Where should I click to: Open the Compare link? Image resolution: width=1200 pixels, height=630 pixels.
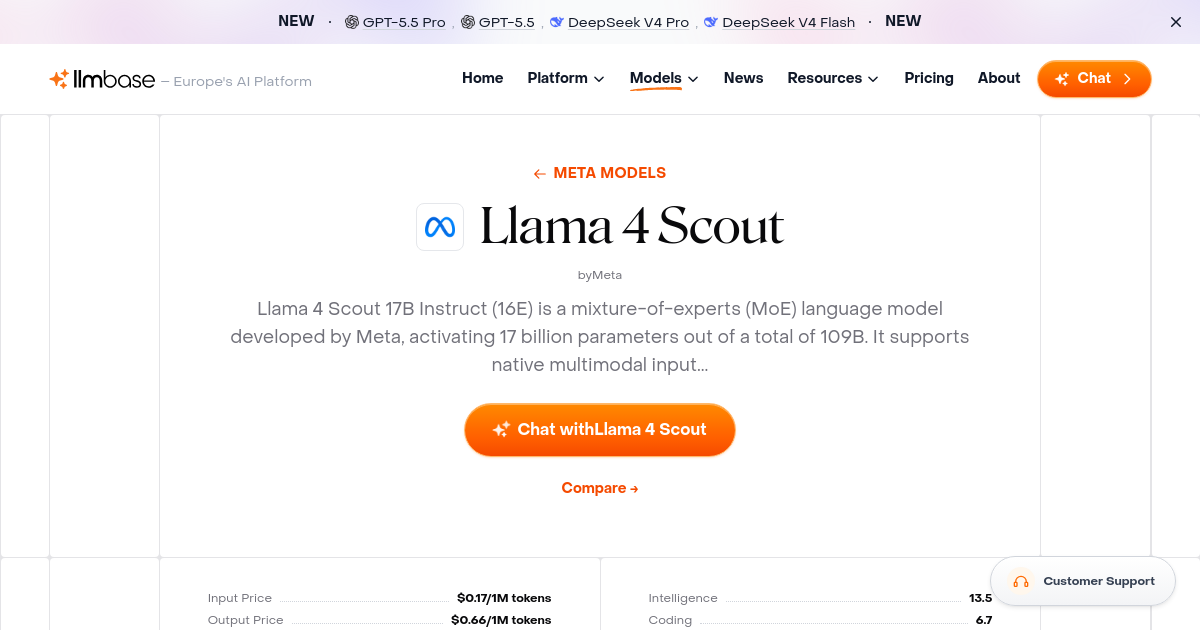coord(593,488)
